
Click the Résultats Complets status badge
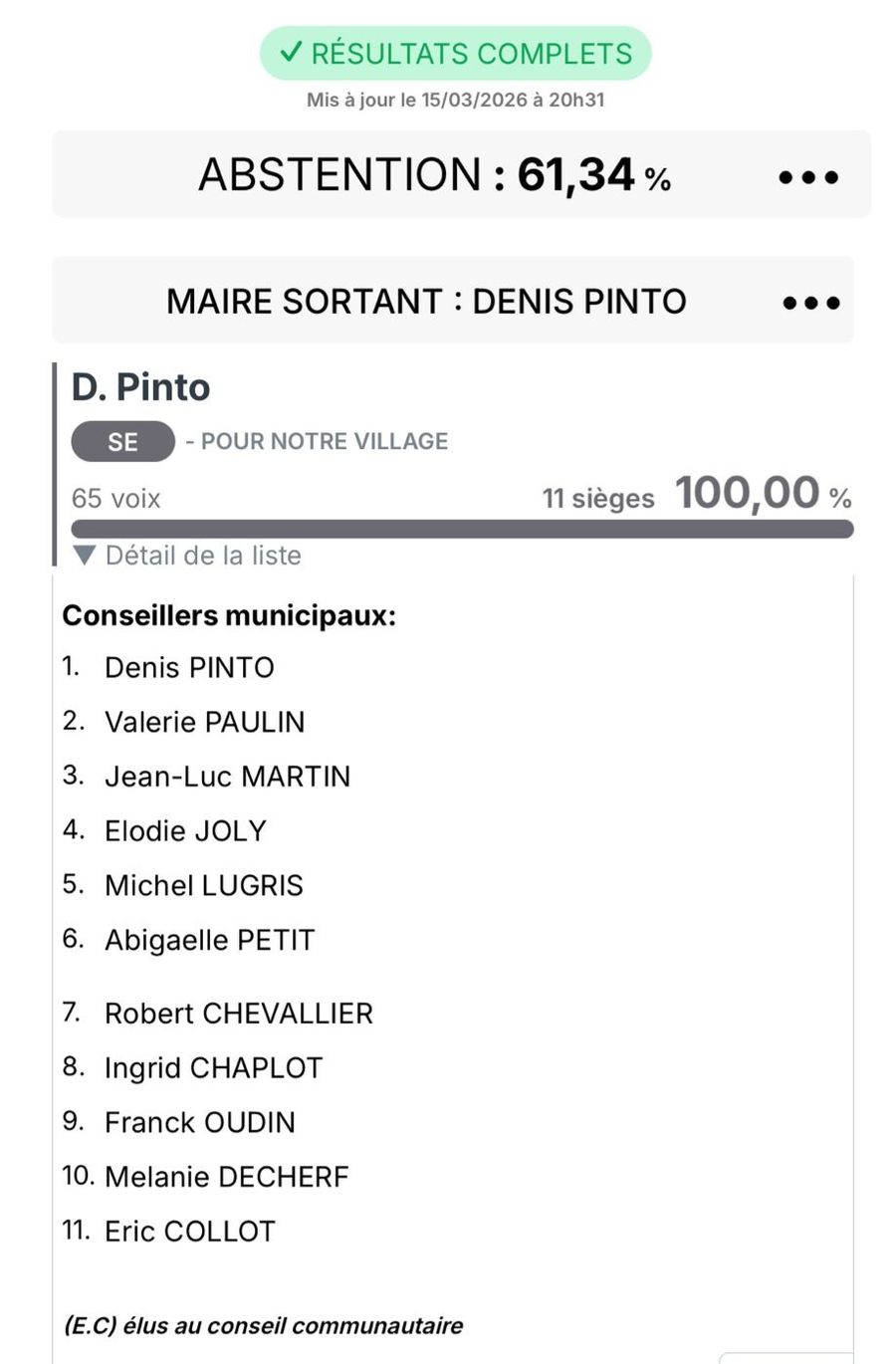coord(455,54)
